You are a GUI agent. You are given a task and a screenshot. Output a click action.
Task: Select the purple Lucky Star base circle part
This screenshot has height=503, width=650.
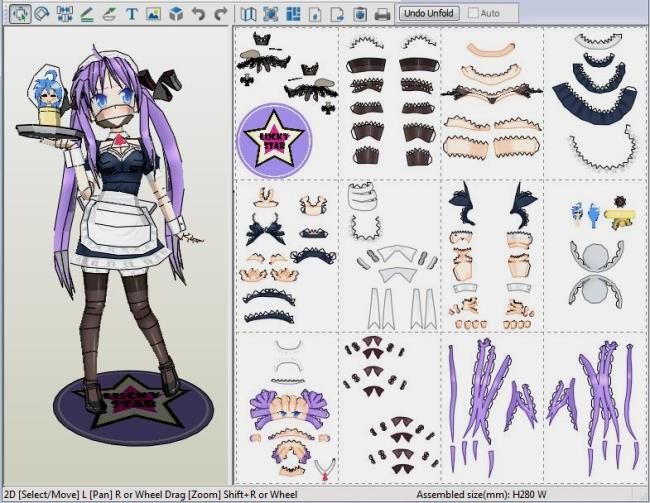click(x=274, y=141)
